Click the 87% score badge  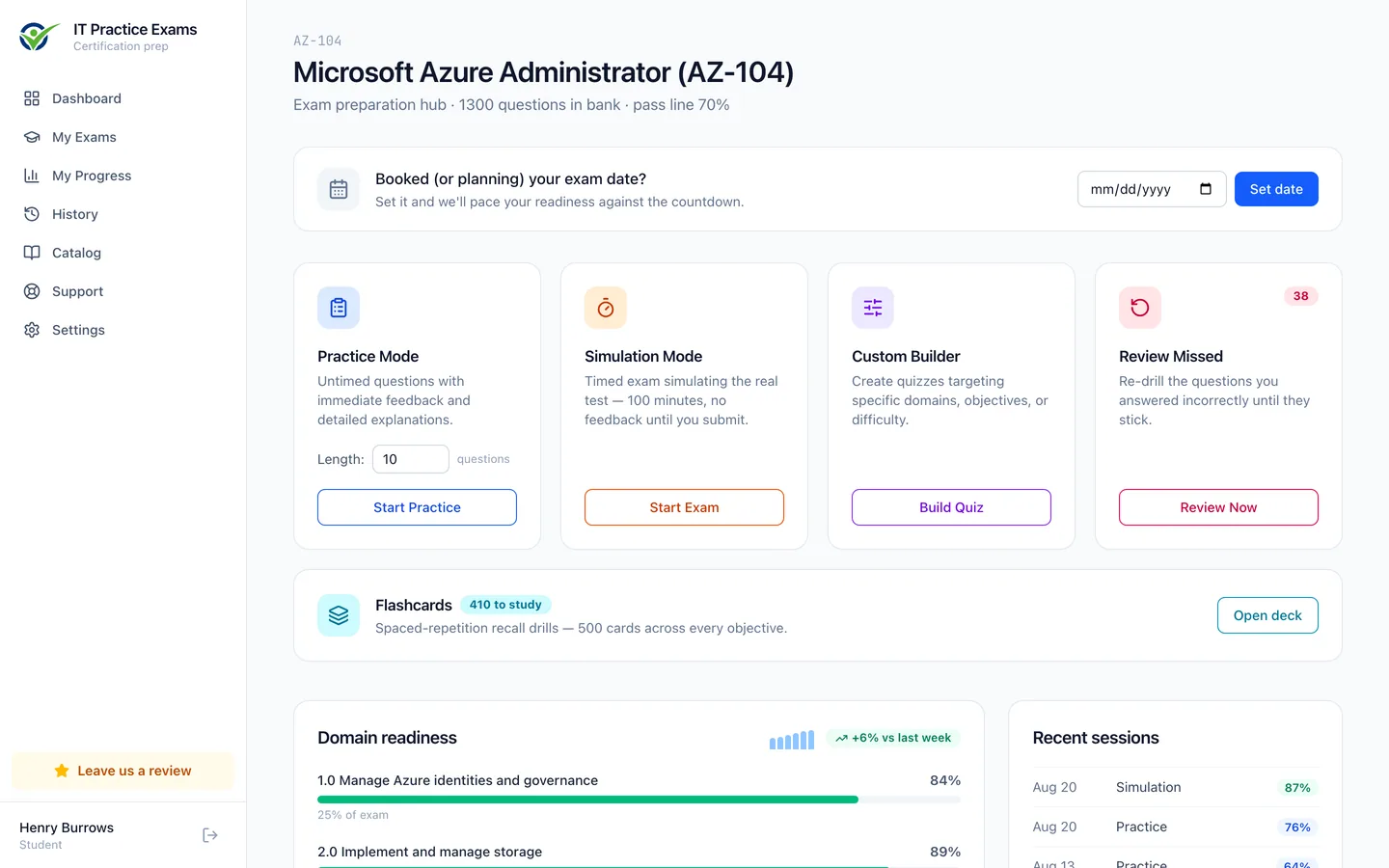pyautogui.click(x=1297, y=788)
